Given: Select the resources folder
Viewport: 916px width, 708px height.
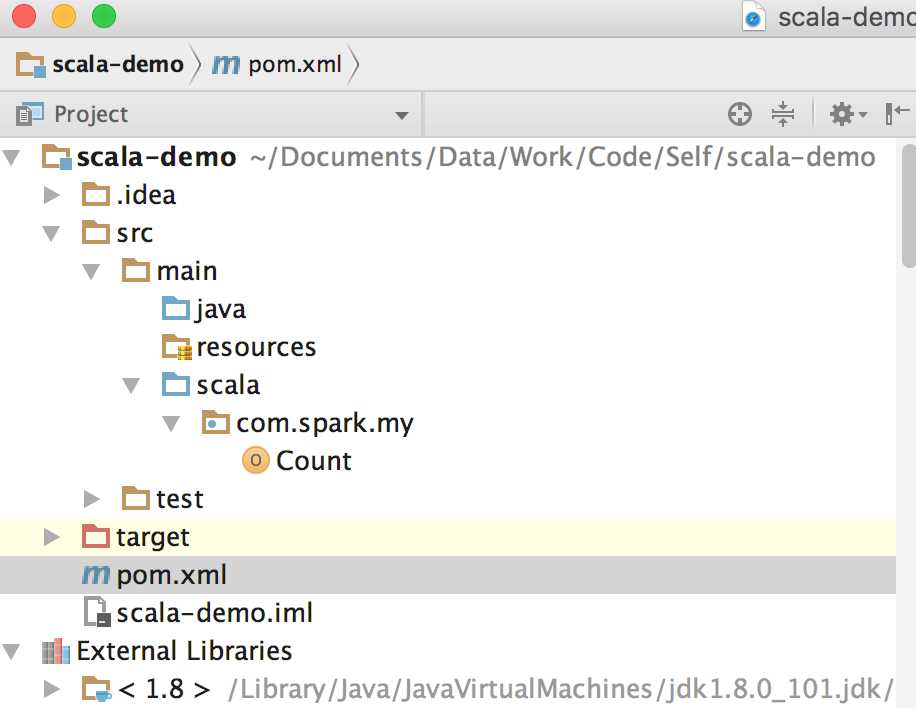Looking at the screenshot, I should pos(256,347).
